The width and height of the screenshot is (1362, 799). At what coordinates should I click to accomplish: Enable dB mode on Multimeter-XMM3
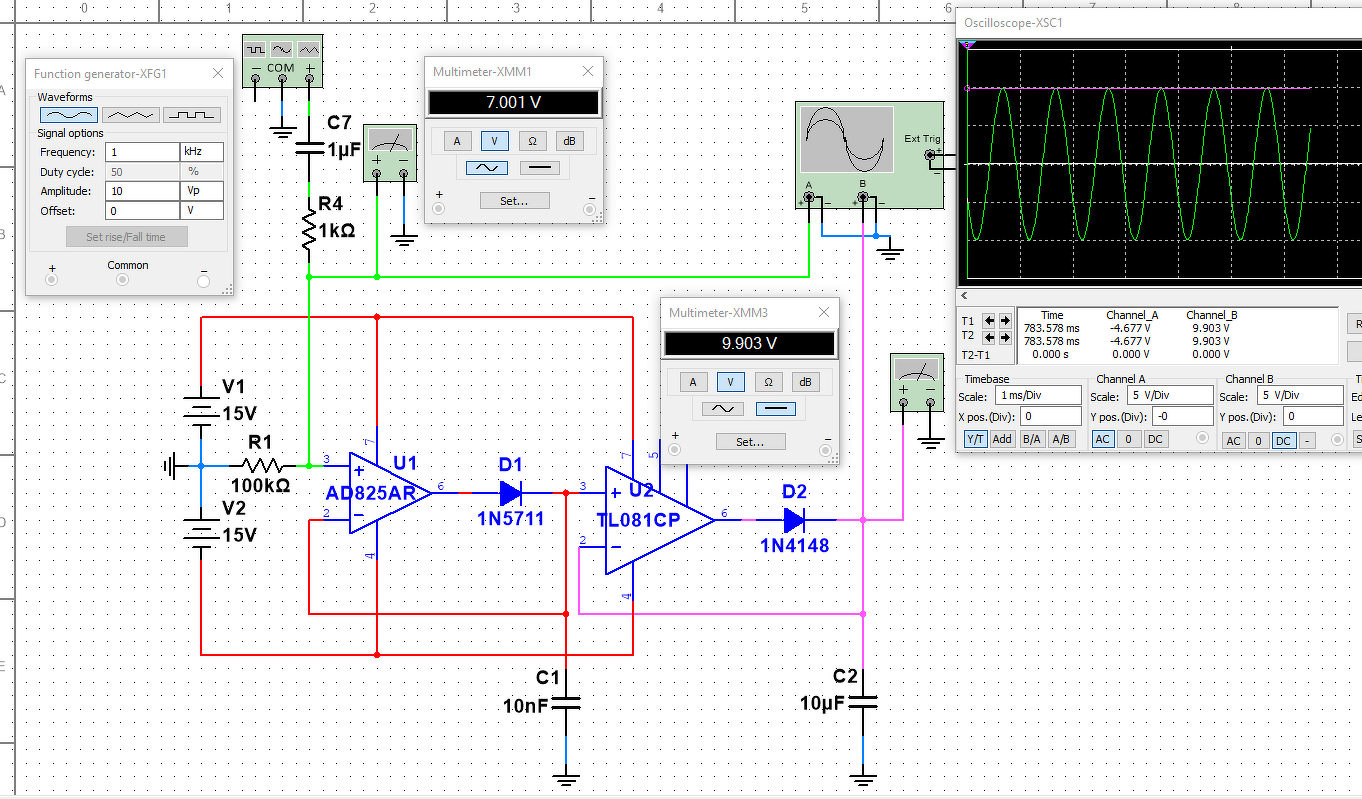click(x=805, y=382)
